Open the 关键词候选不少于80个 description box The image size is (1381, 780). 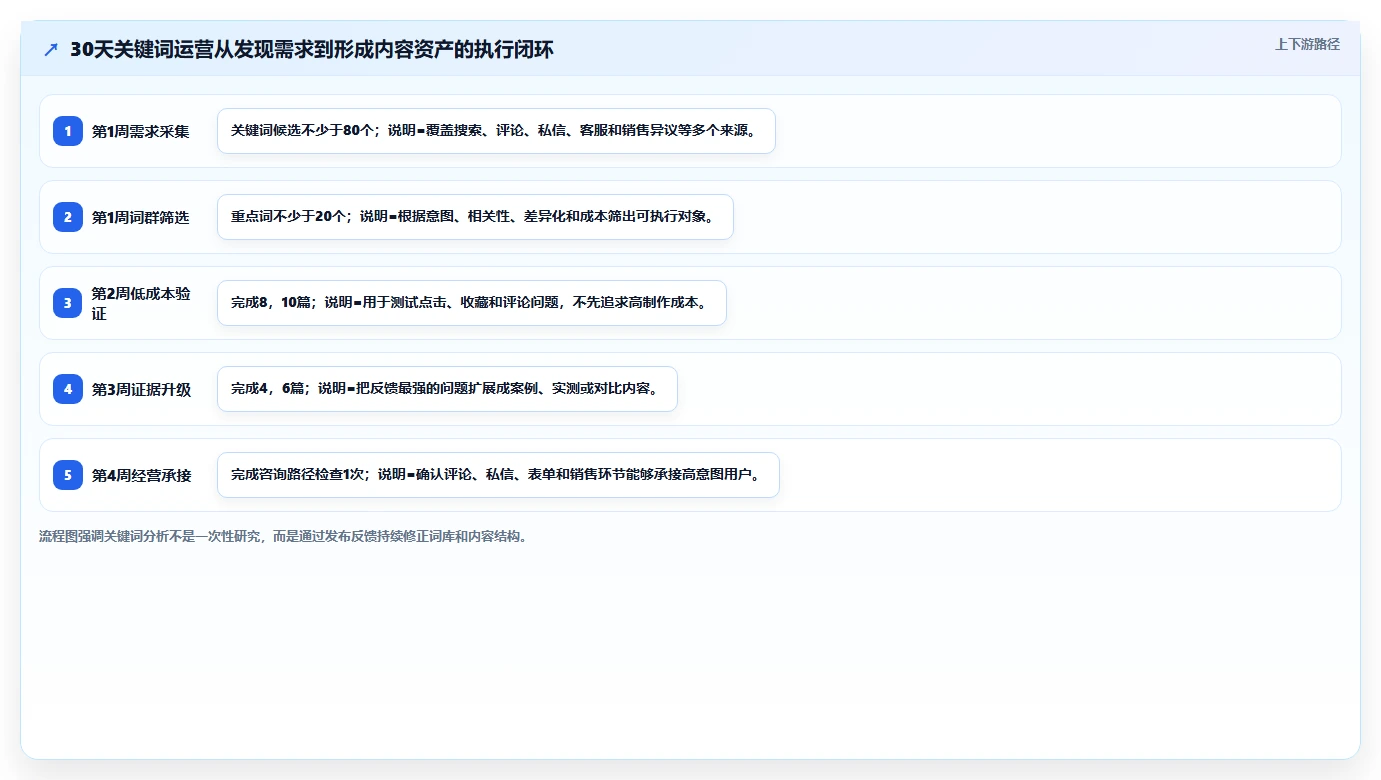pos(496,131)
